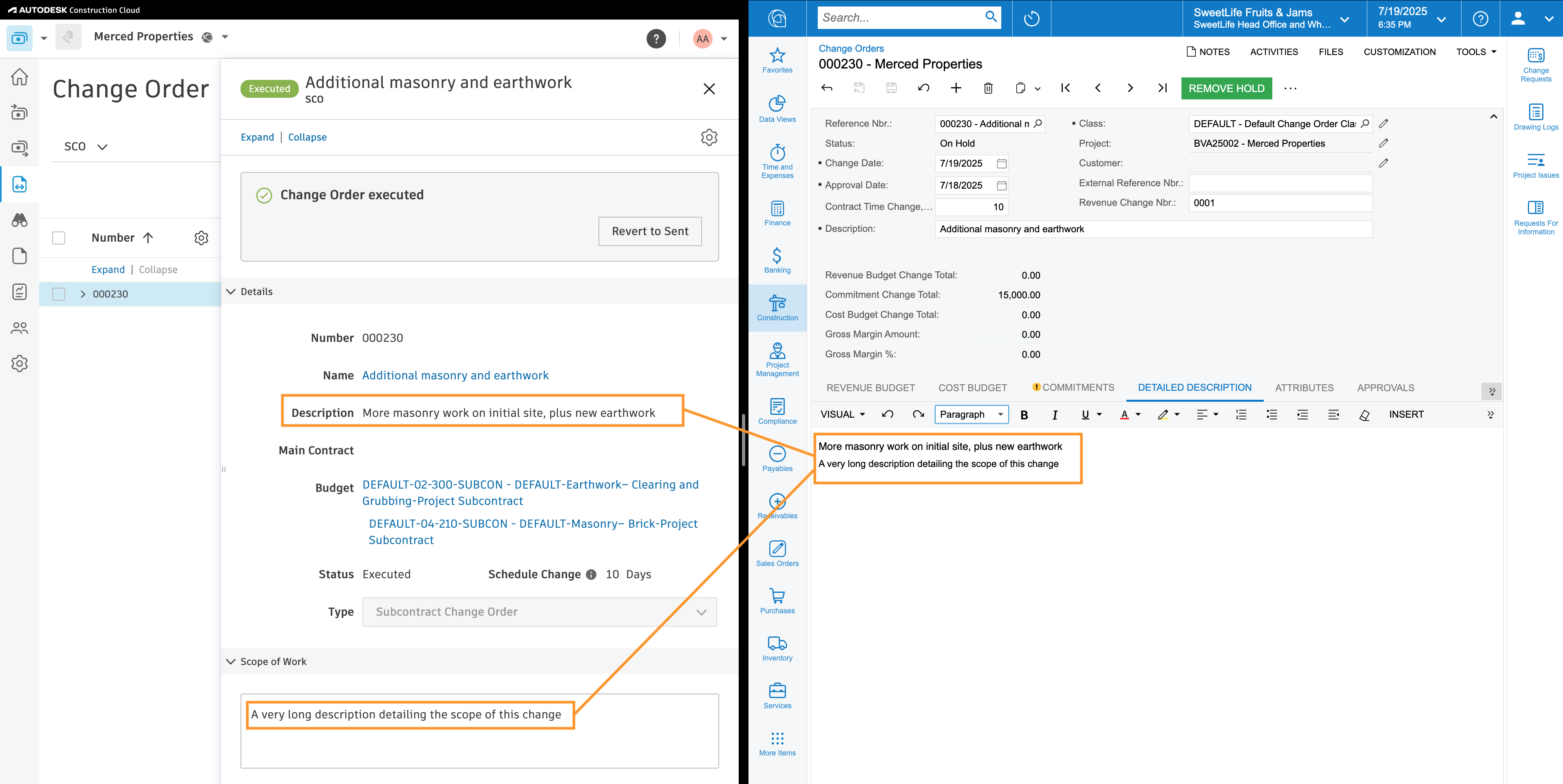
Task: Apply bold formatting in the description editor
Action: pos(1024,414)
